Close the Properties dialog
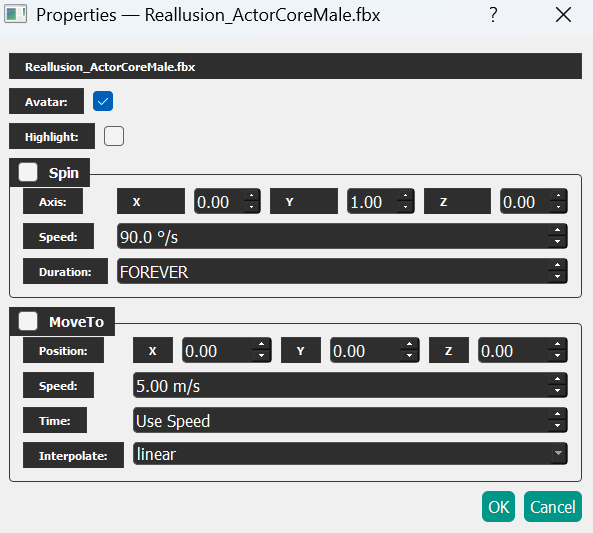The height and width of the screenshot is (533, 593). pyautogui.click(x=564, y=15)
